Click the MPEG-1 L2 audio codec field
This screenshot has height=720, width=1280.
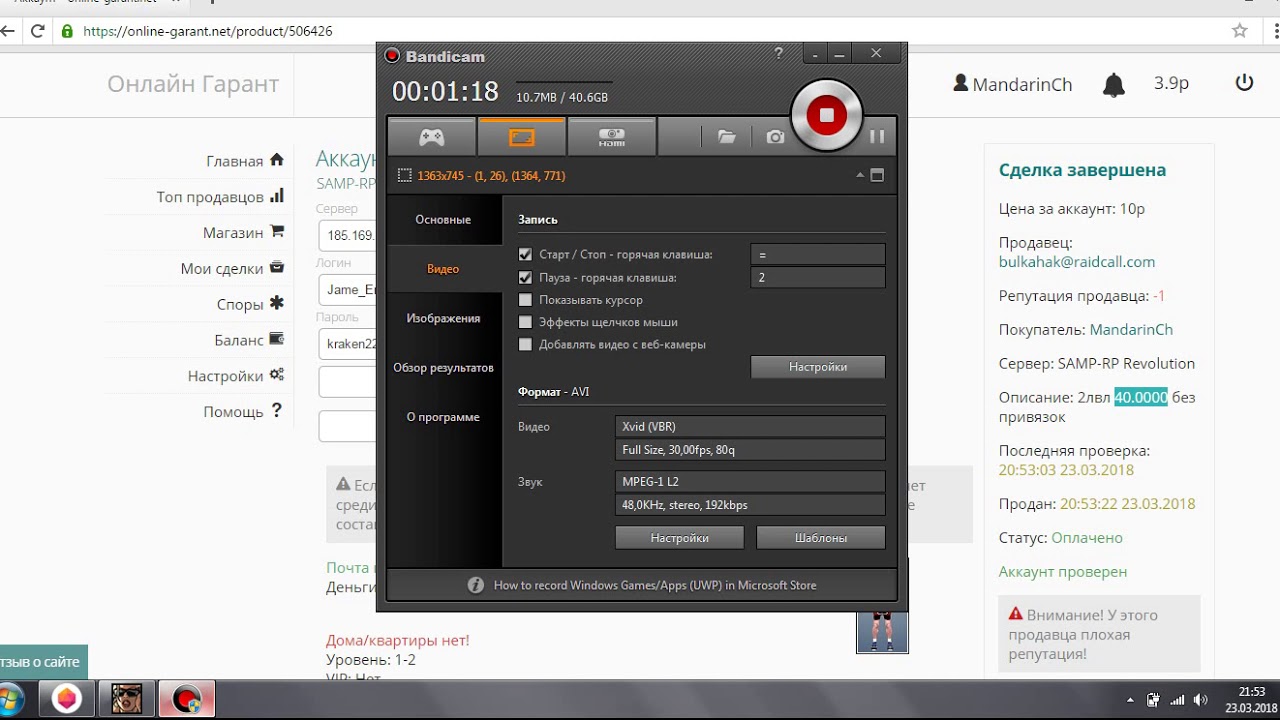(x=750, y=482)
